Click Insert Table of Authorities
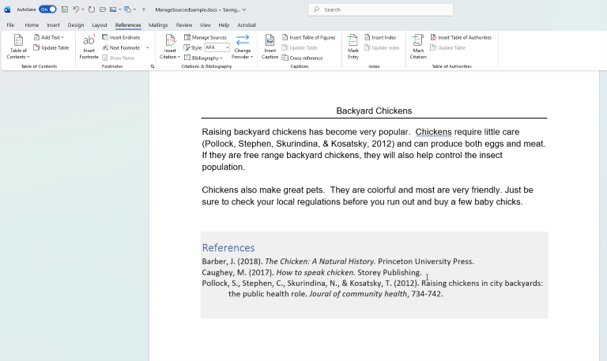The width and height of the screenshot is (607, 361). [x=461, y=38]
